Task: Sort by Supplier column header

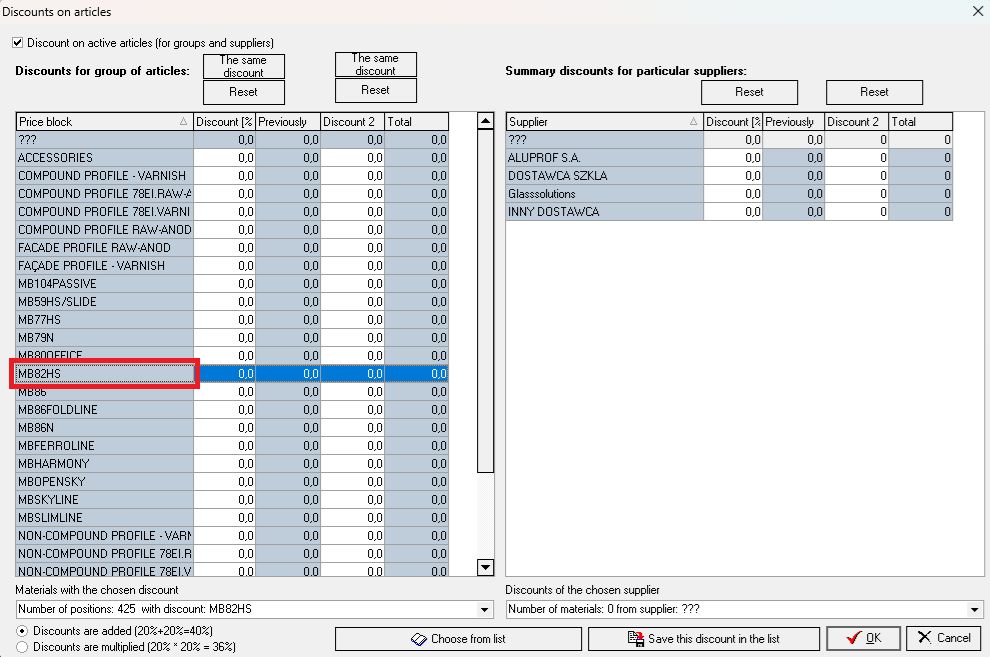Action: click(x=600, y=122)
